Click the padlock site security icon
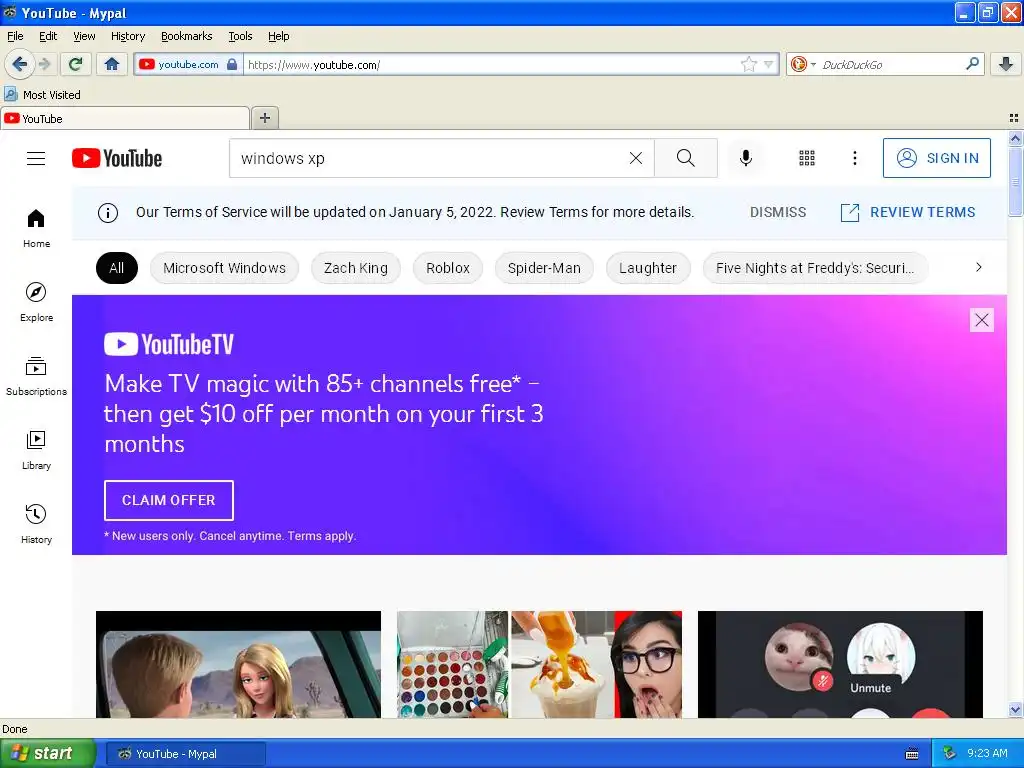The width and height of the screenshot is (1024, 768). click(x=232, y=64)
